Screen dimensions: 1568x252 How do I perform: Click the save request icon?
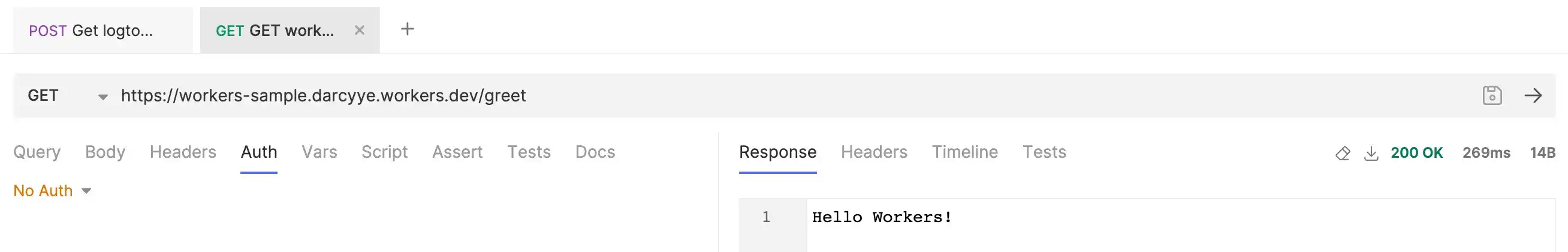(x=1492, y=95)
